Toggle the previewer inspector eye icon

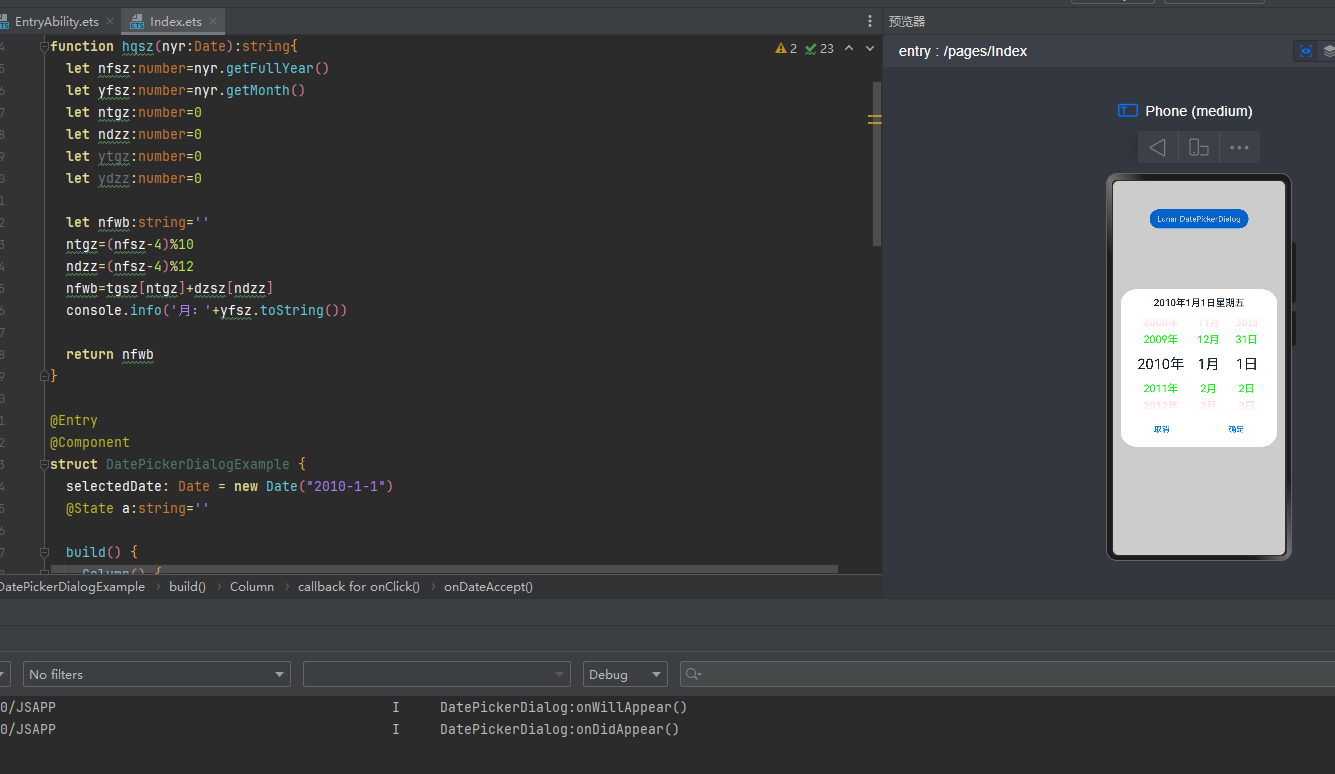1305,51
